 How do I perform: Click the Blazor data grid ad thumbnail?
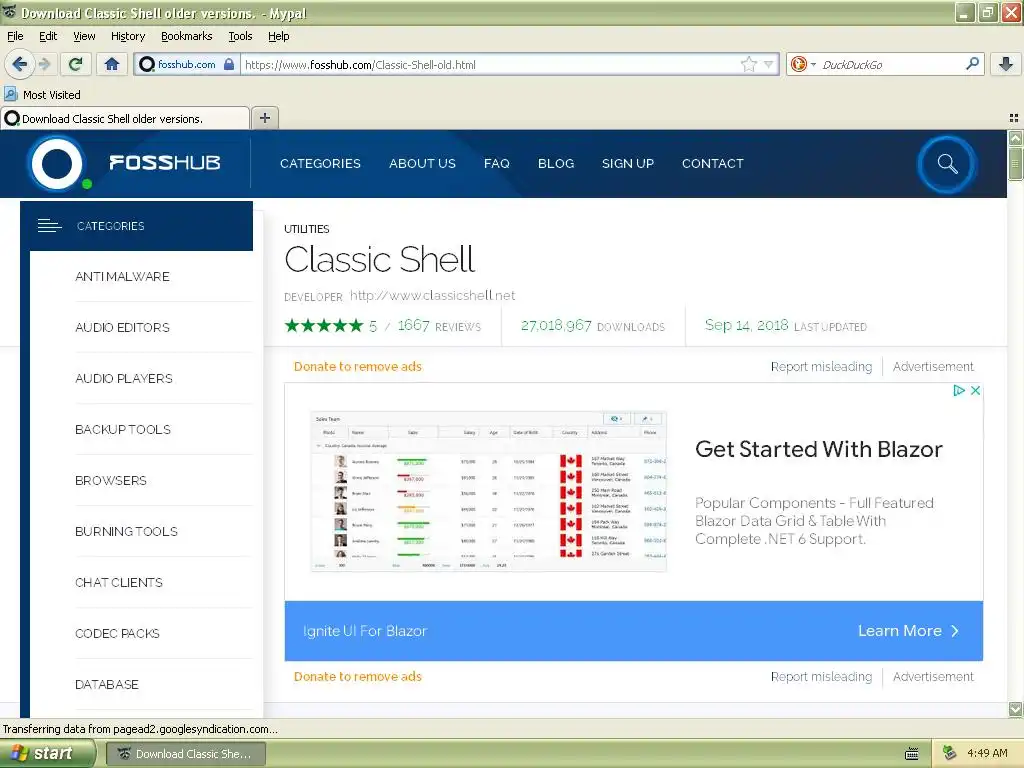488,491
